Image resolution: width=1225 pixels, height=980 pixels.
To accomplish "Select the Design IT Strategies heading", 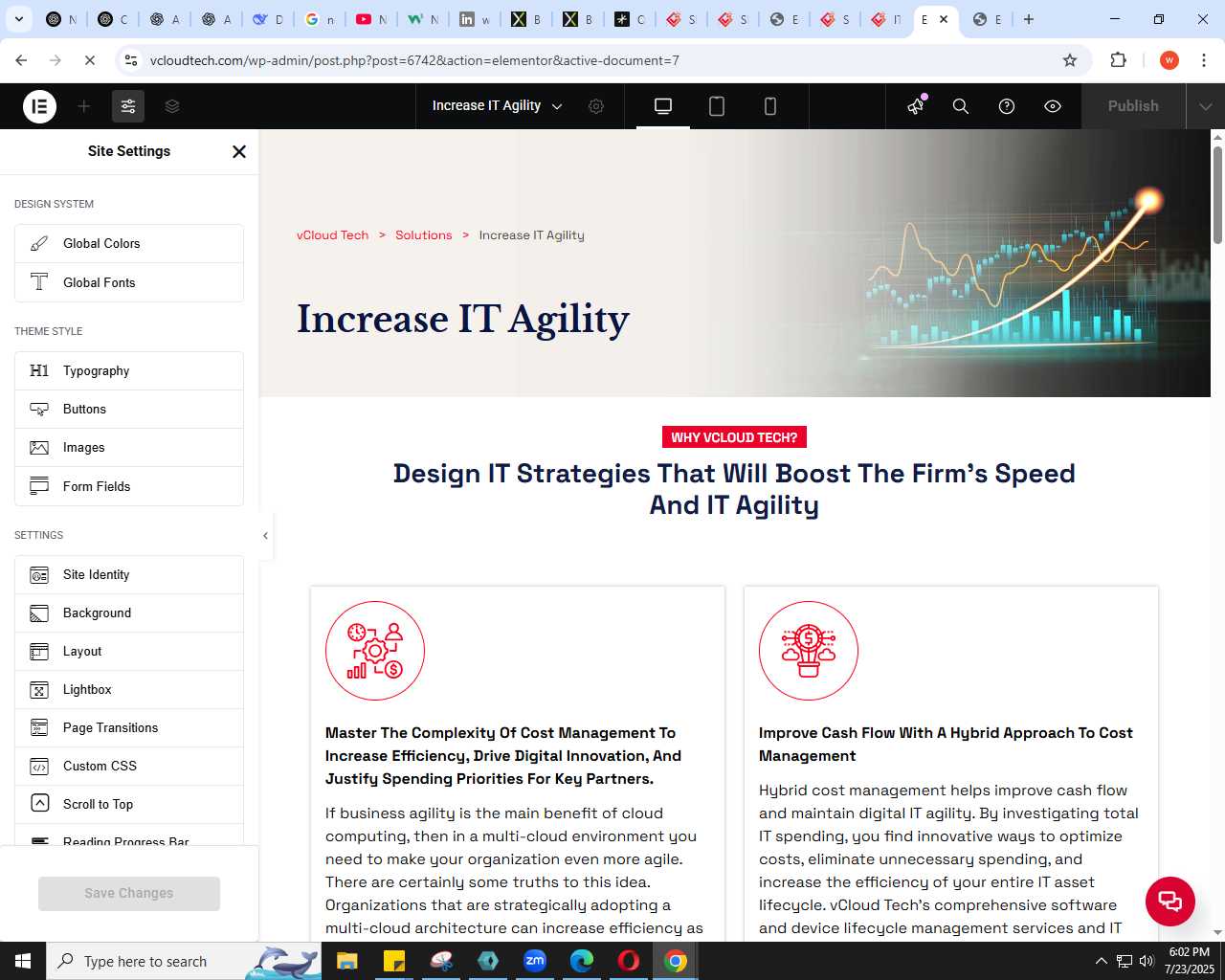I will [734, 489].
